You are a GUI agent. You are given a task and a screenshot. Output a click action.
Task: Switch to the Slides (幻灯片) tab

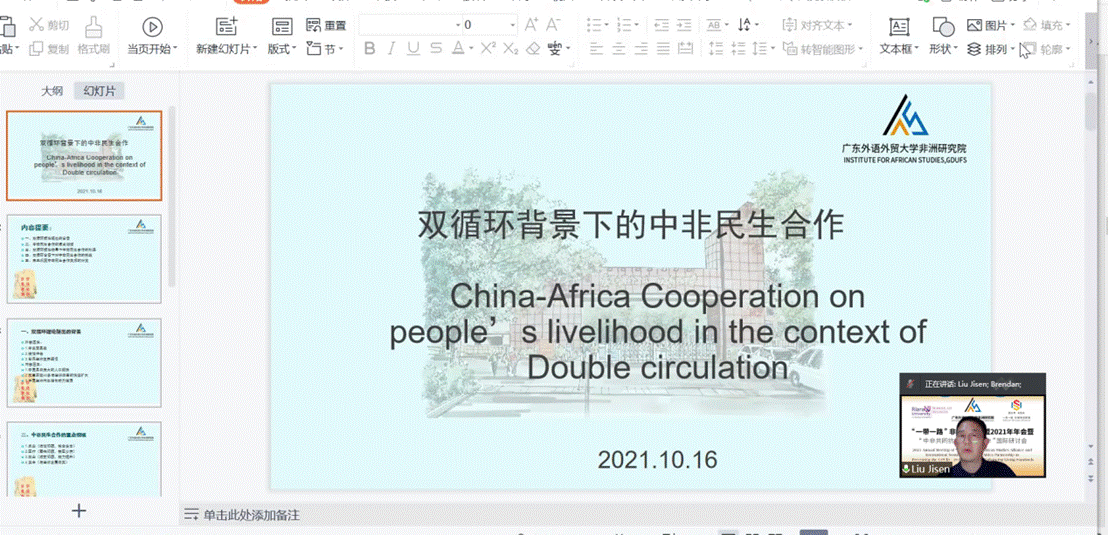99,91
